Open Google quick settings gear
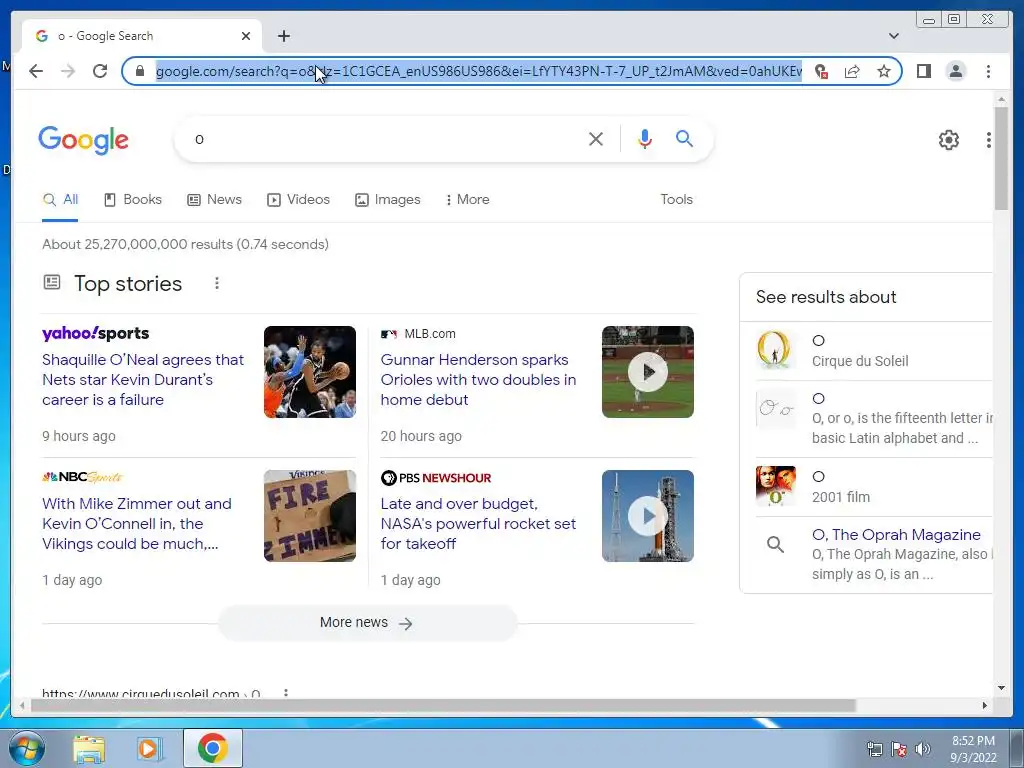 click(x=948, y=140)
